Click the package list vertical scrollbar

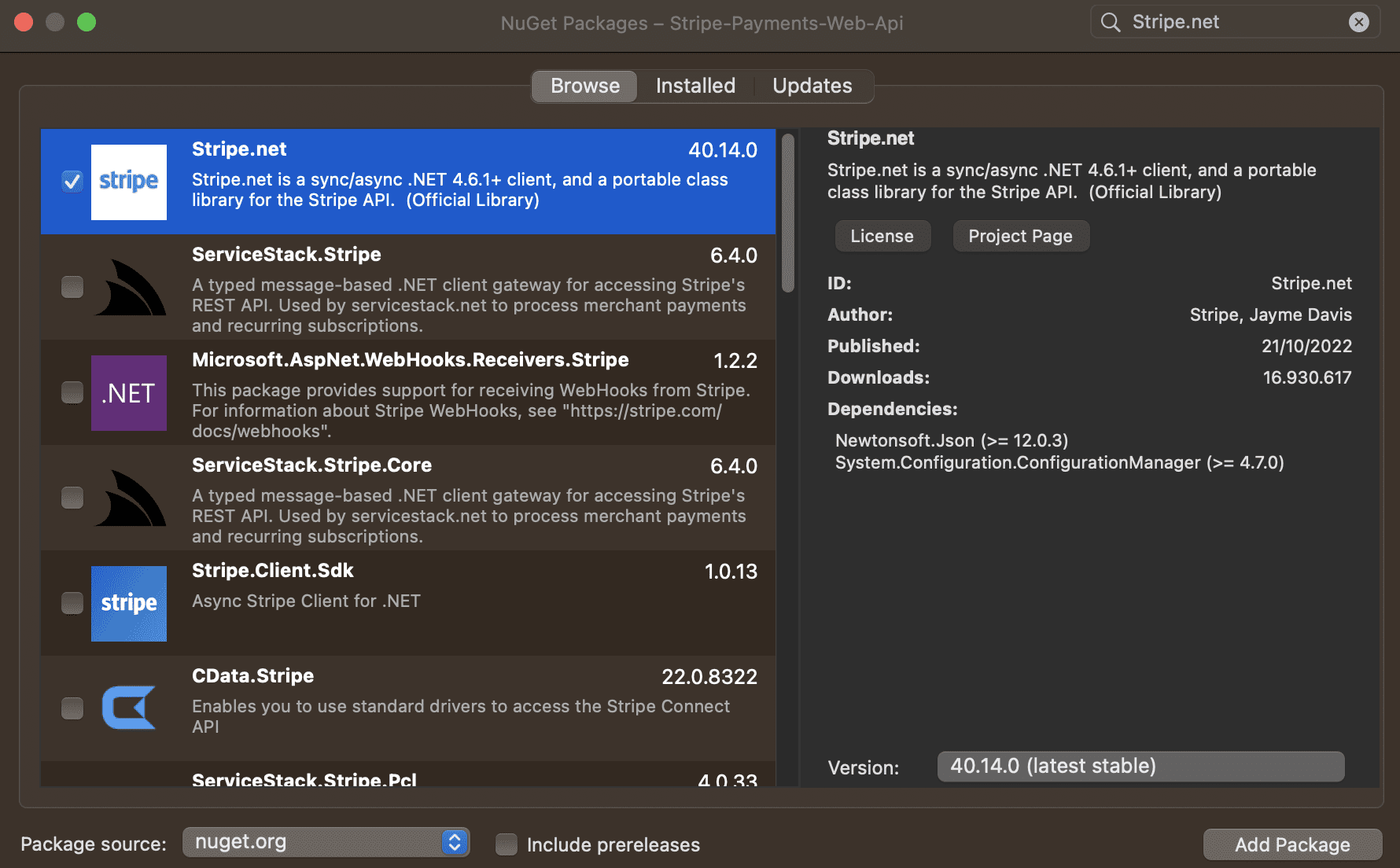click(788, 213)
